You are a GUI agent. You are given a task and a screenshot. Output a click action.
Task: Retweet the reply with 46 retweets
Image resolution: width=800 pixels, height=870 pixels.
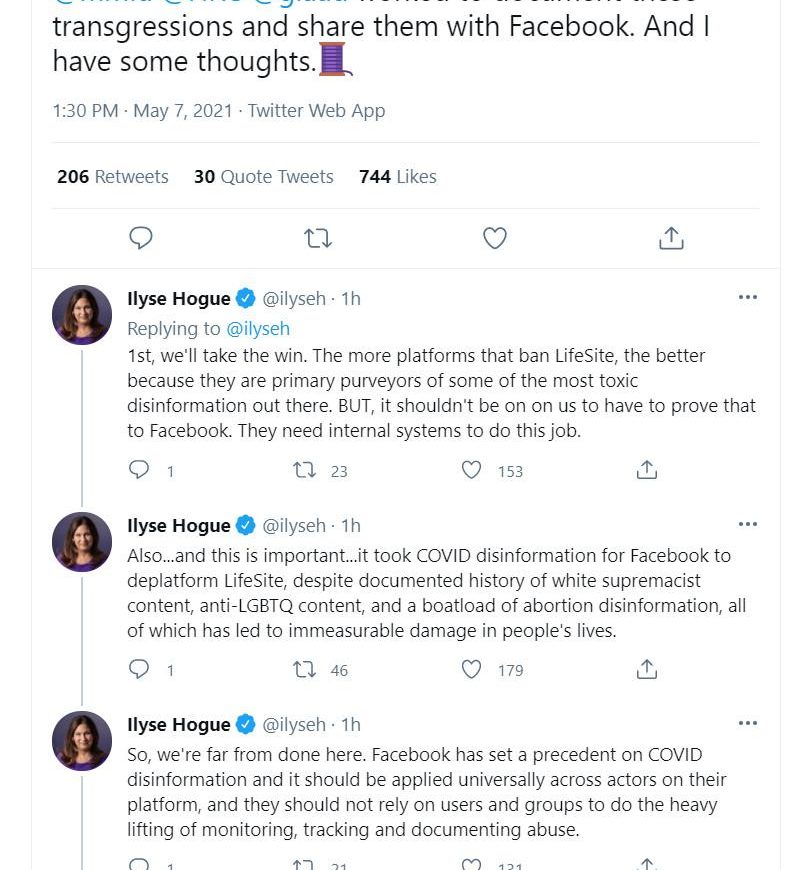303,669
